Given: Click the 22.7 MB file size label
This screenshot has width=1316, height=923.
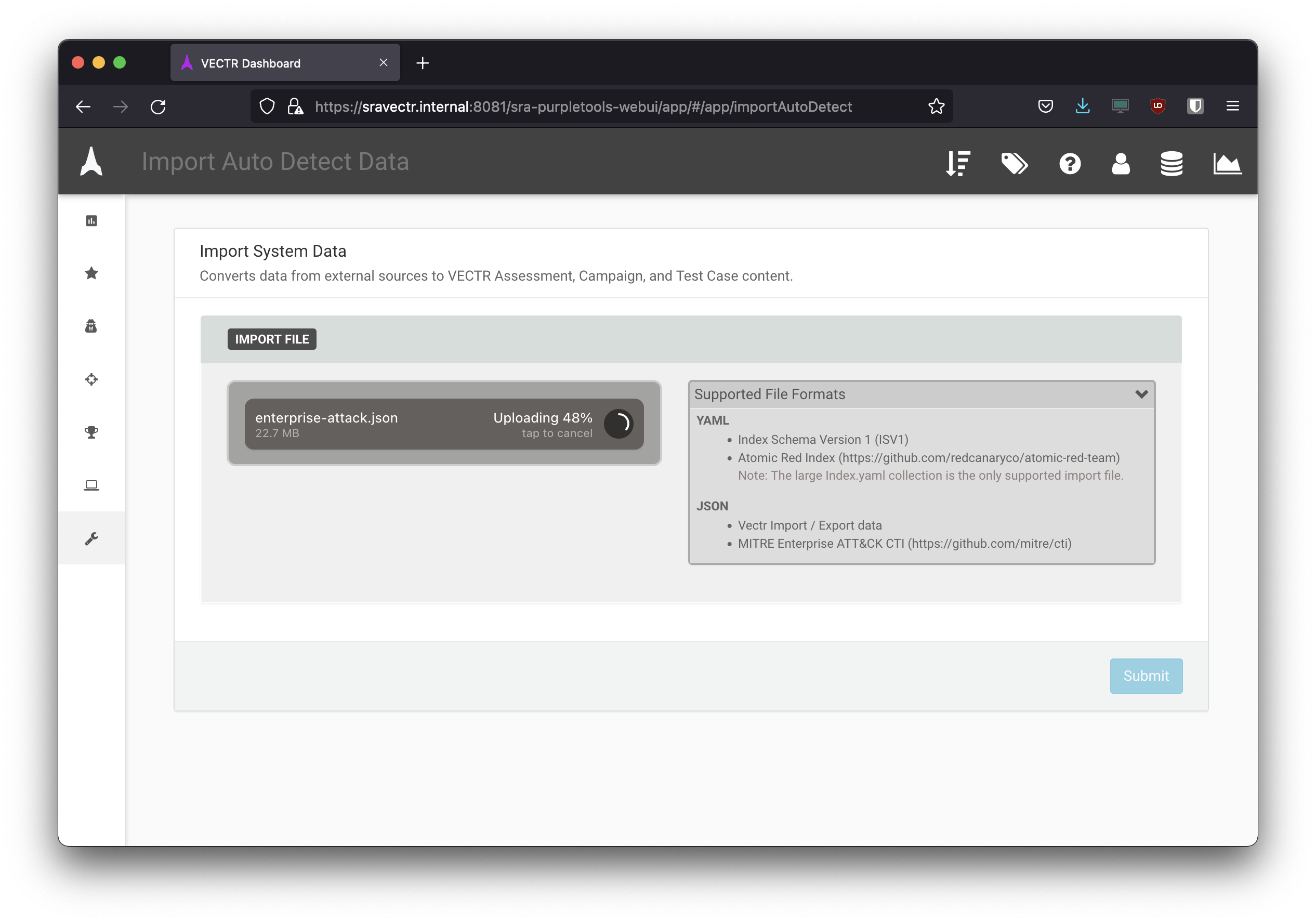Looking at the screenshot, I should (x=277, y=434).
